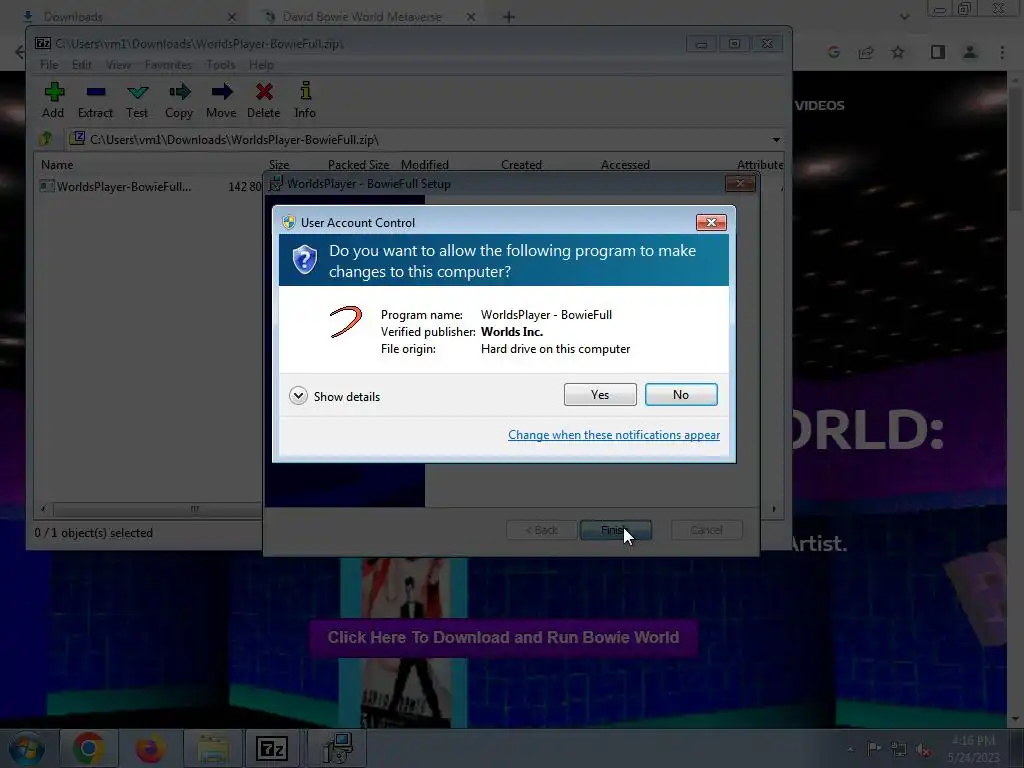1024x768 pixels.
Task: Open a new browser tab
Action: pyautogui.click(x=509, y=17)
